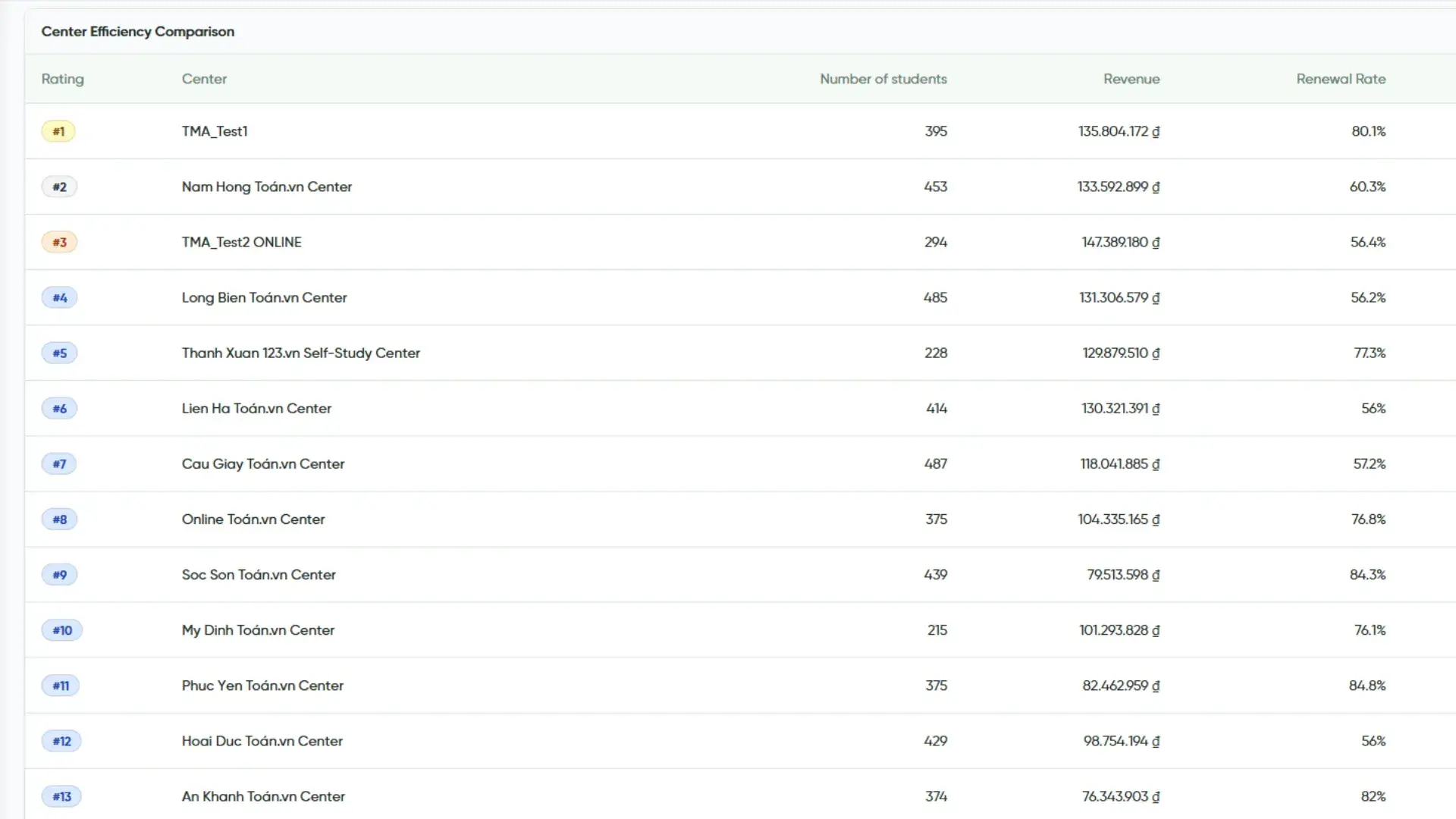Click revenue 104.335.165 ₫ cell
The width and height of the screenshot is (1456, 819).
point(1119,519)
